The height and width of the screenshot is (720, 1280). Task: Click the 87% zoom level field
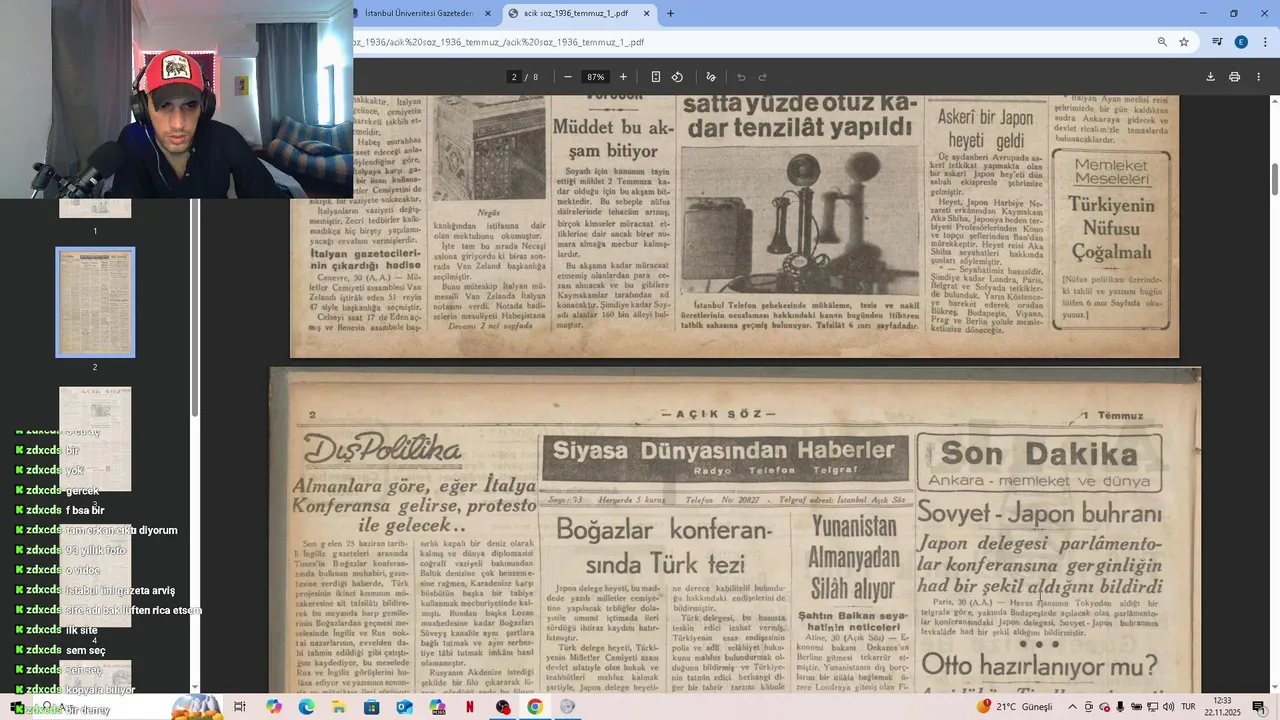(x=596, y=77)
